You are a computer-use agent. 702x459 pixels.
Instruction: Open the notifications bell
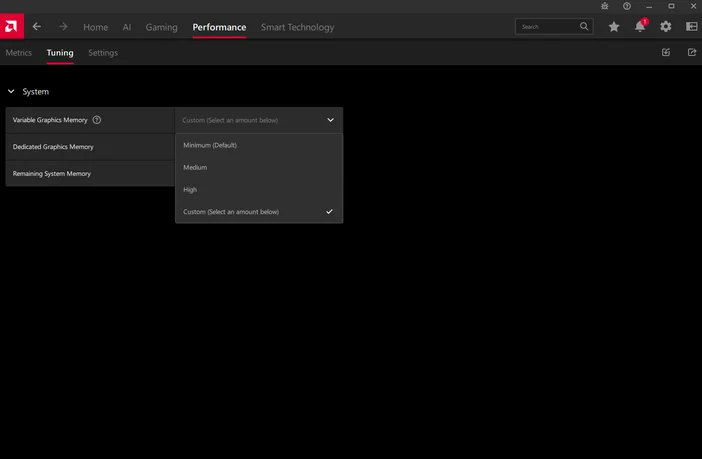coord(640,27)
